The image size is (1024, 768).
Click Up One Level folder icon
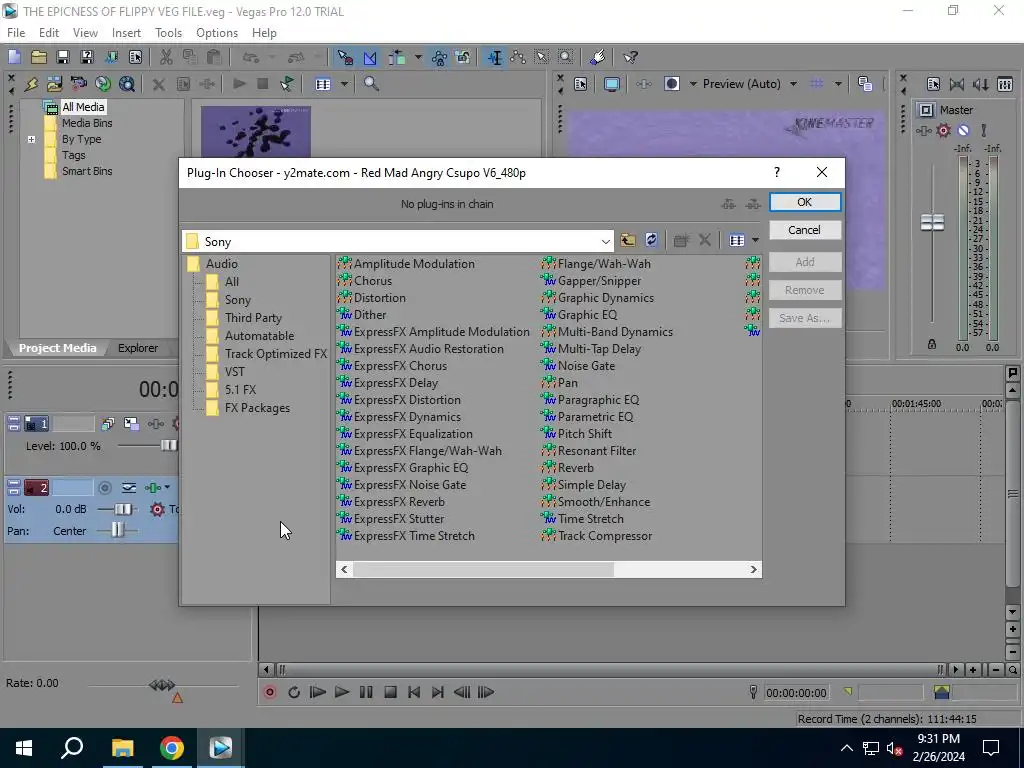coord(628,240)
